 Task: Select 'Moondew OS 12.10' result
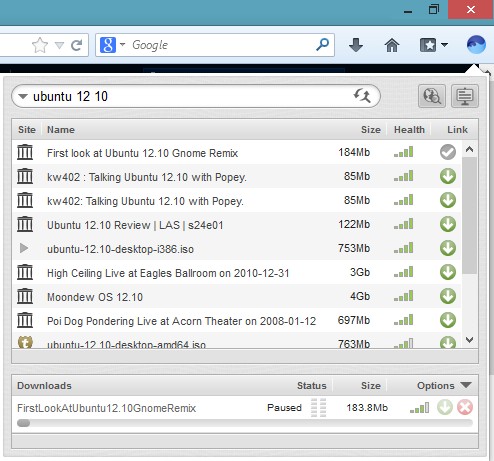95,297
